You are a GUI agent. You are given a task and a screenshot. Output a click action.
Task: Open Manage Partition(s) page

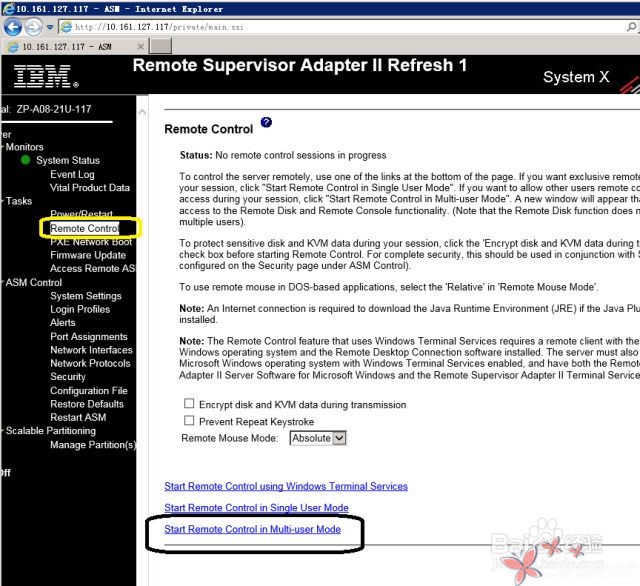click(x=93, y=445)
